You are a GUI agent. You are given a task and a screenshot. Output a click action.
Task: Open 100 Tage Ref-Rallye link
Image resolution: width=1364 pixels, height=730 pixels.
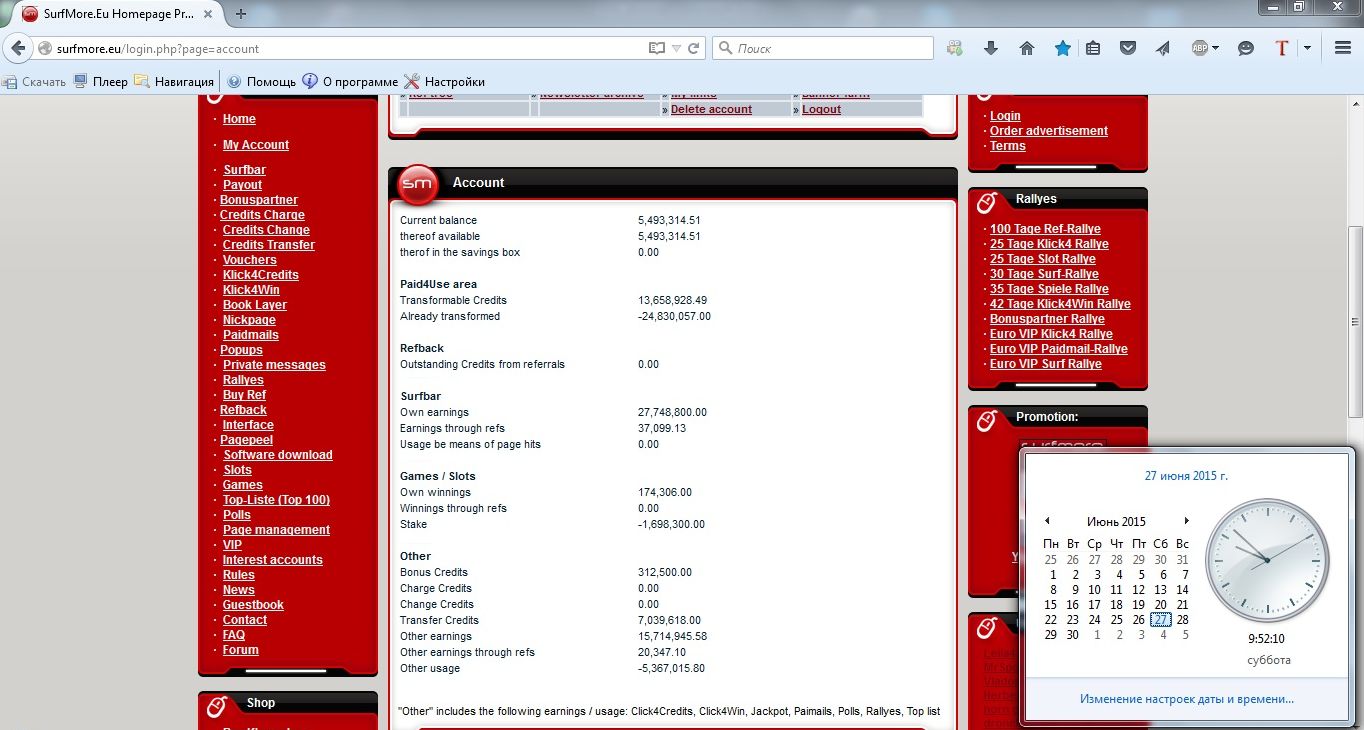(x=1045, y=229)
